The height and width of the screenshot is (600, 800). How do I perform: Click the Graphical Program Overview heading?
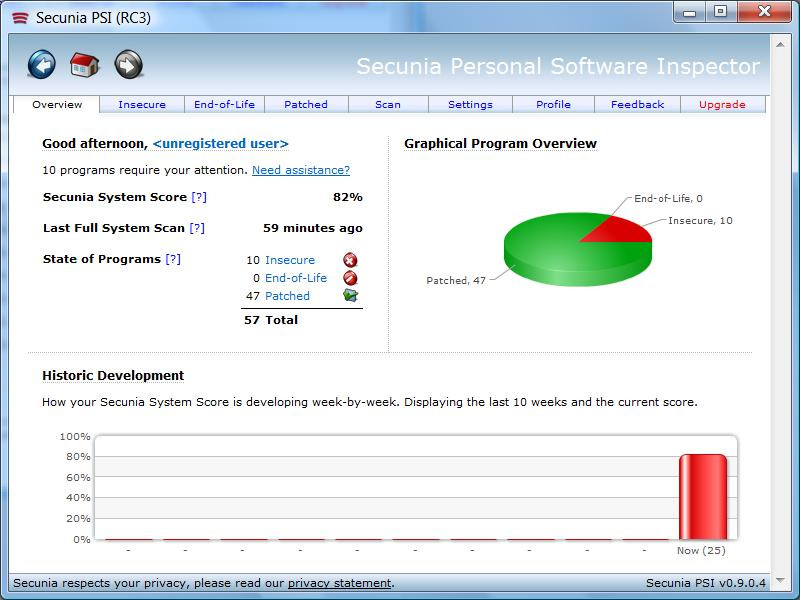point(500,144)
